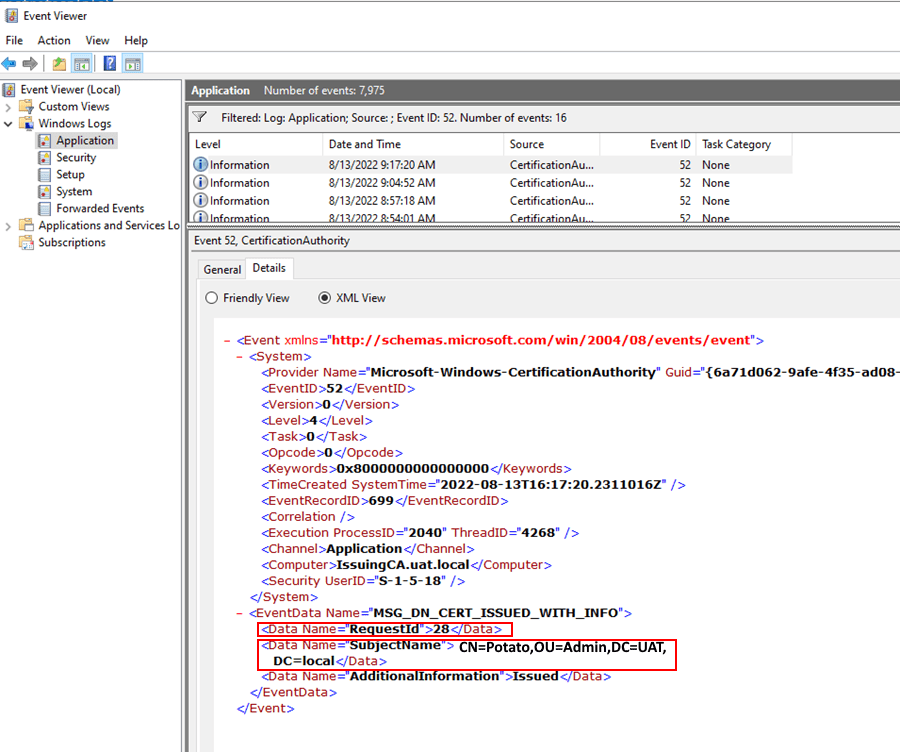Select event dated 8/13/2022 9:17:20 AM

[x=491, y=165]
